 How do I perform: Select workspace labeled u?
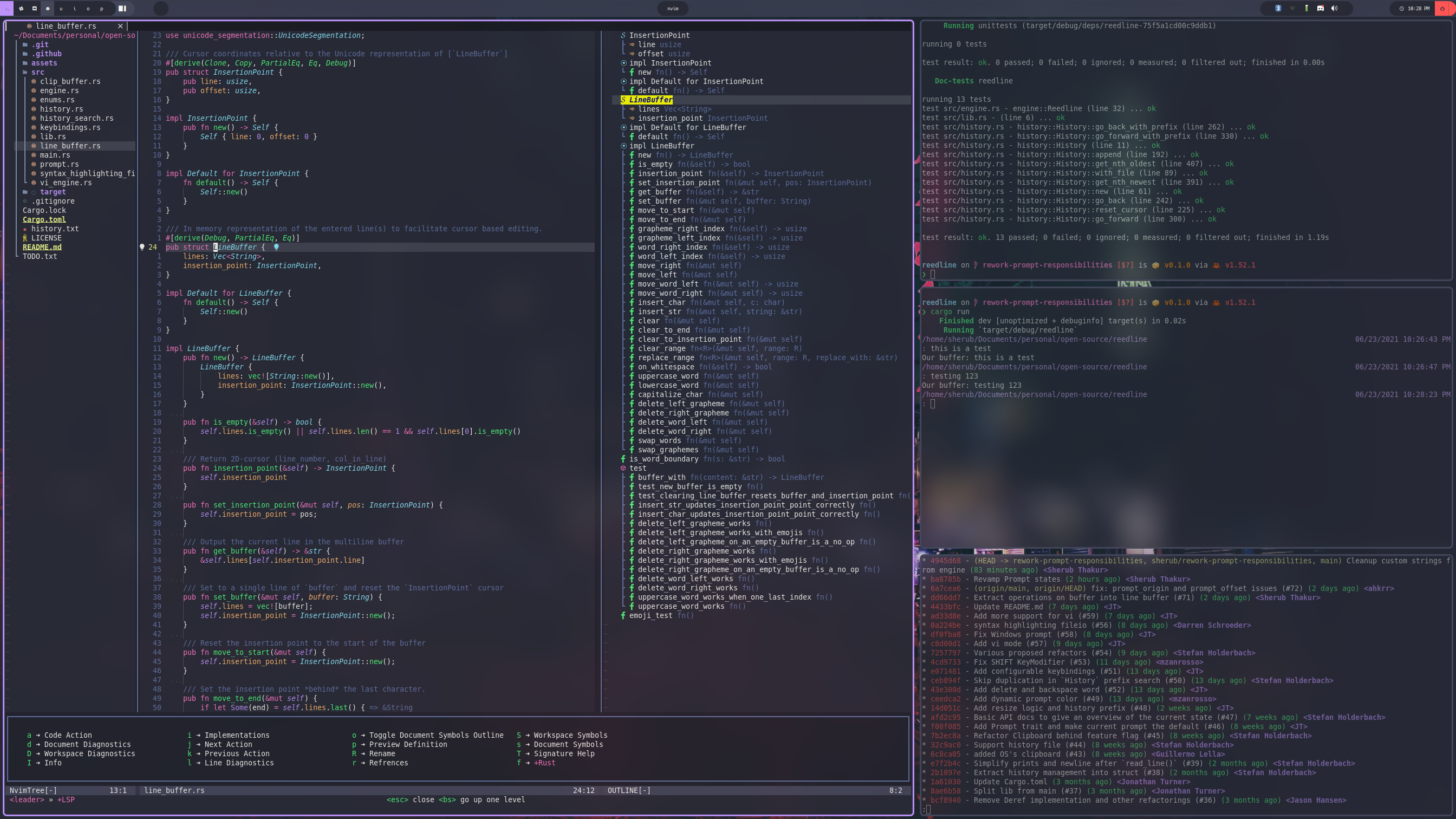point(61,9)
